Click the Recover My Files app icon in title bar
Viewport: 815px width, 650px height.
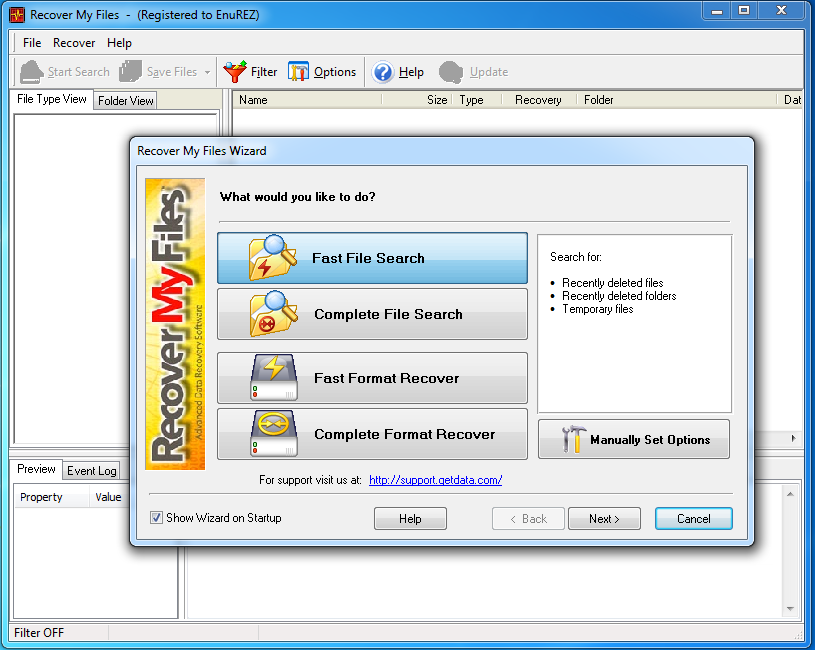pos(17,15)
